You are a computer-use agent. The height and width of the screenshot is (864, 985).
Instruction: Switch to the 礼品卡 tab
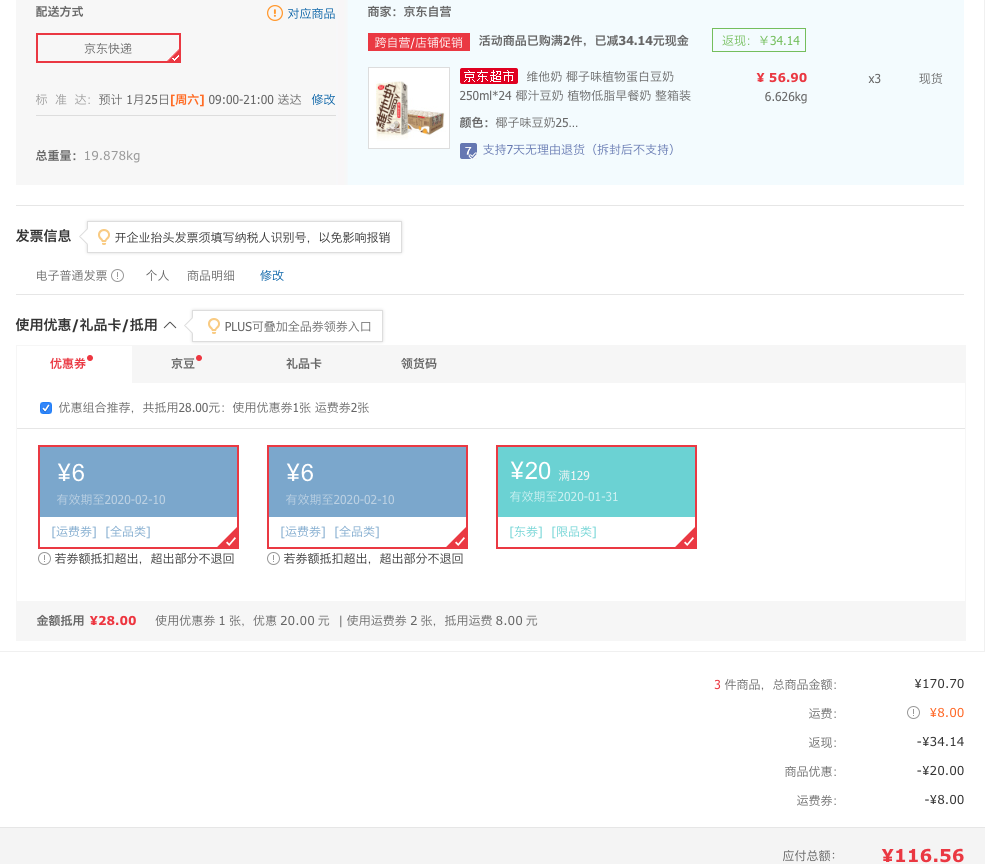click(x=303, y=364)
